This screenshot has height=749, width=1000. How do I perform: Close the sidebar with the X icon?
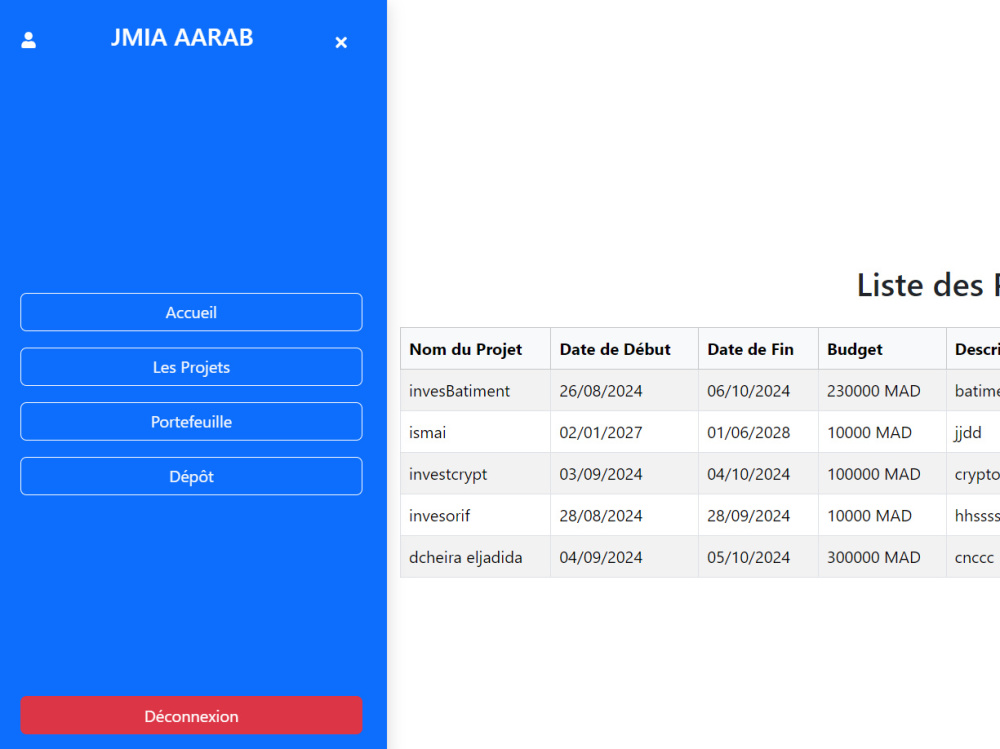(x=341, y=42)
